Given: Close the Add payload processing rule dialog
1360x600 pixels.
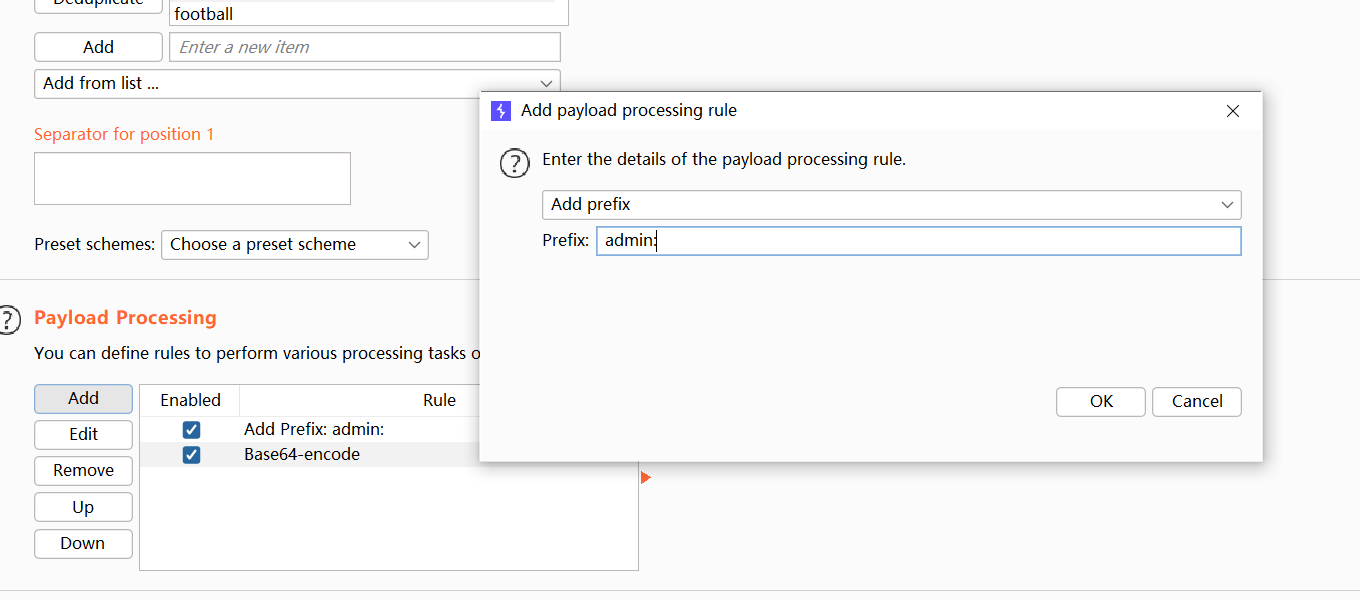Looking at the screenshot, I should click(1233, 111).
